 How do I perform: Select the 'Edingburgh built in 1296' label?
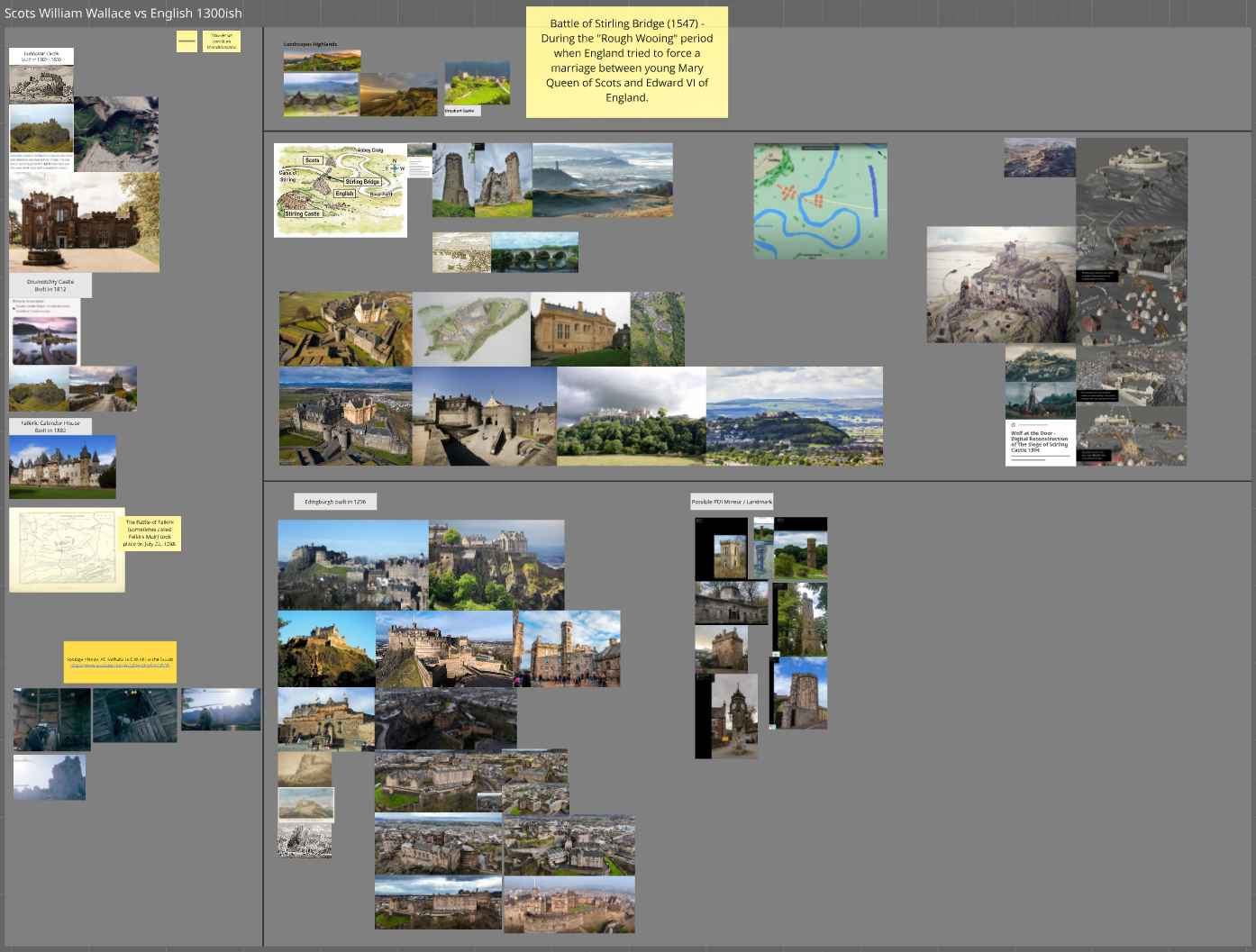[335, 502]
